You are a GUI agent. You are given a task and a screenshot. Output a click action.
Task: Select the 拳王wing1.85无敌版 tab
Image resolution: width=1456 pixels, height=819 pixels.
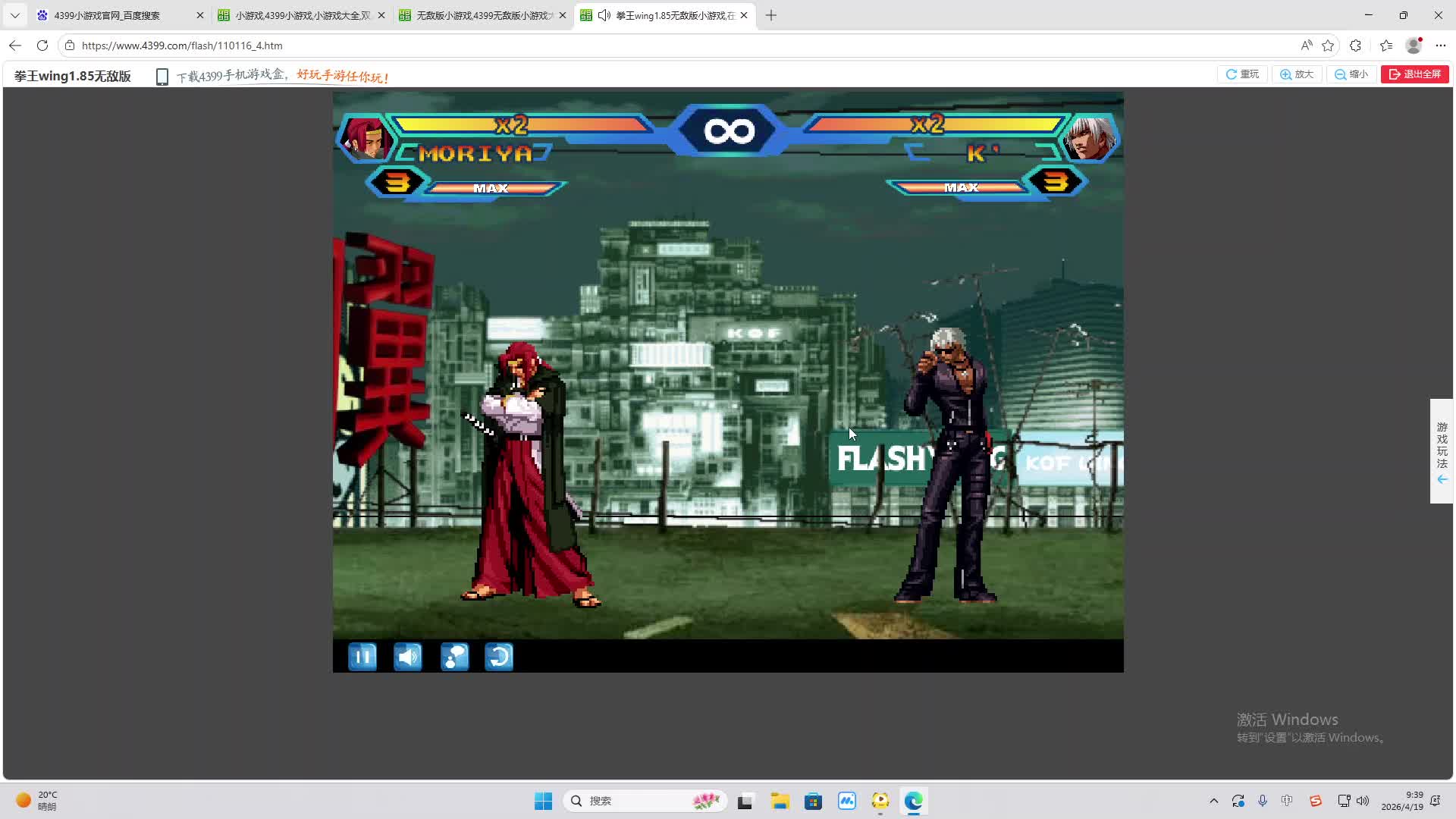(x=665, y=15)
